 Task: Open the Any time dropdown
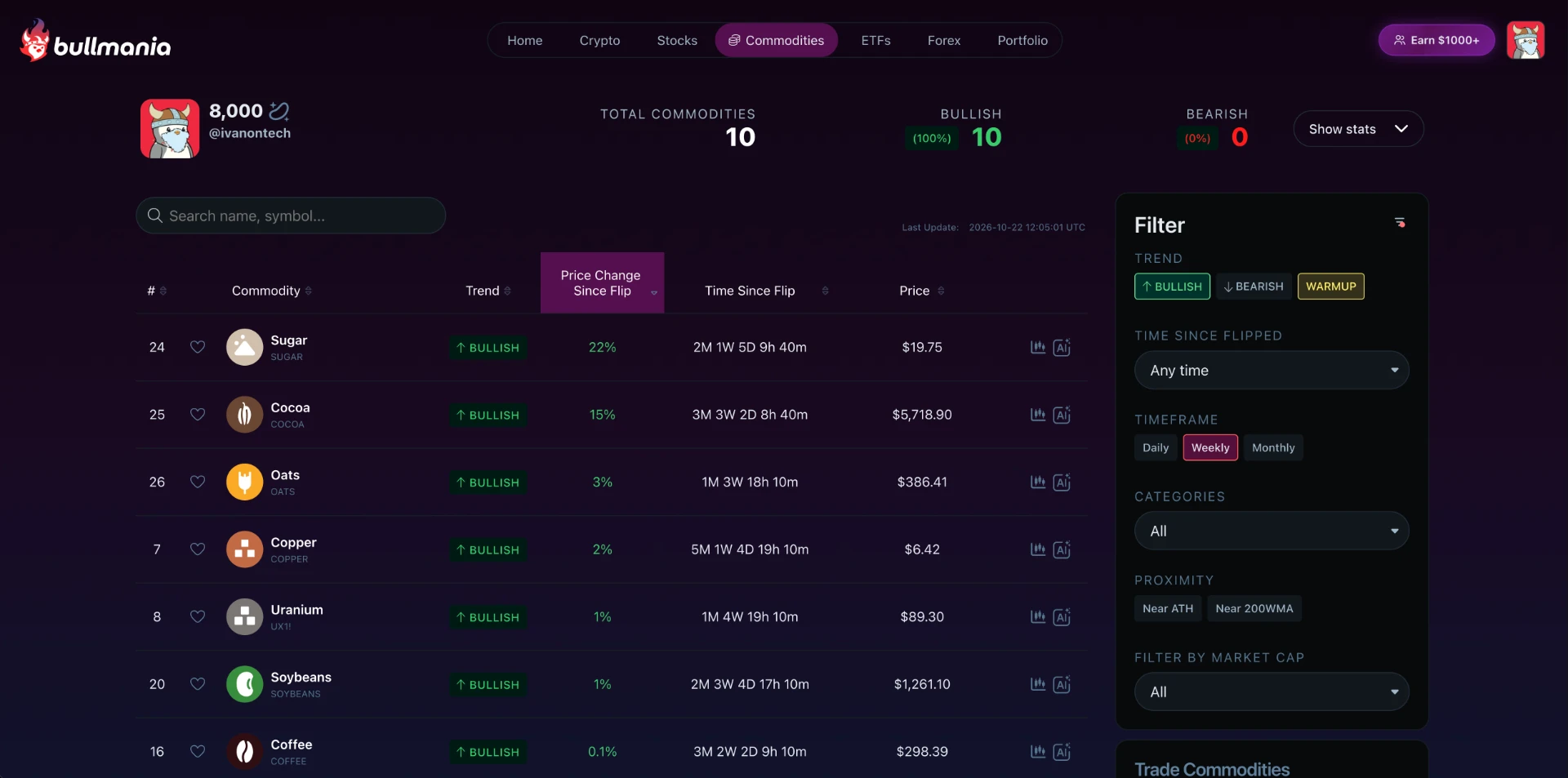pos(1272,371)
